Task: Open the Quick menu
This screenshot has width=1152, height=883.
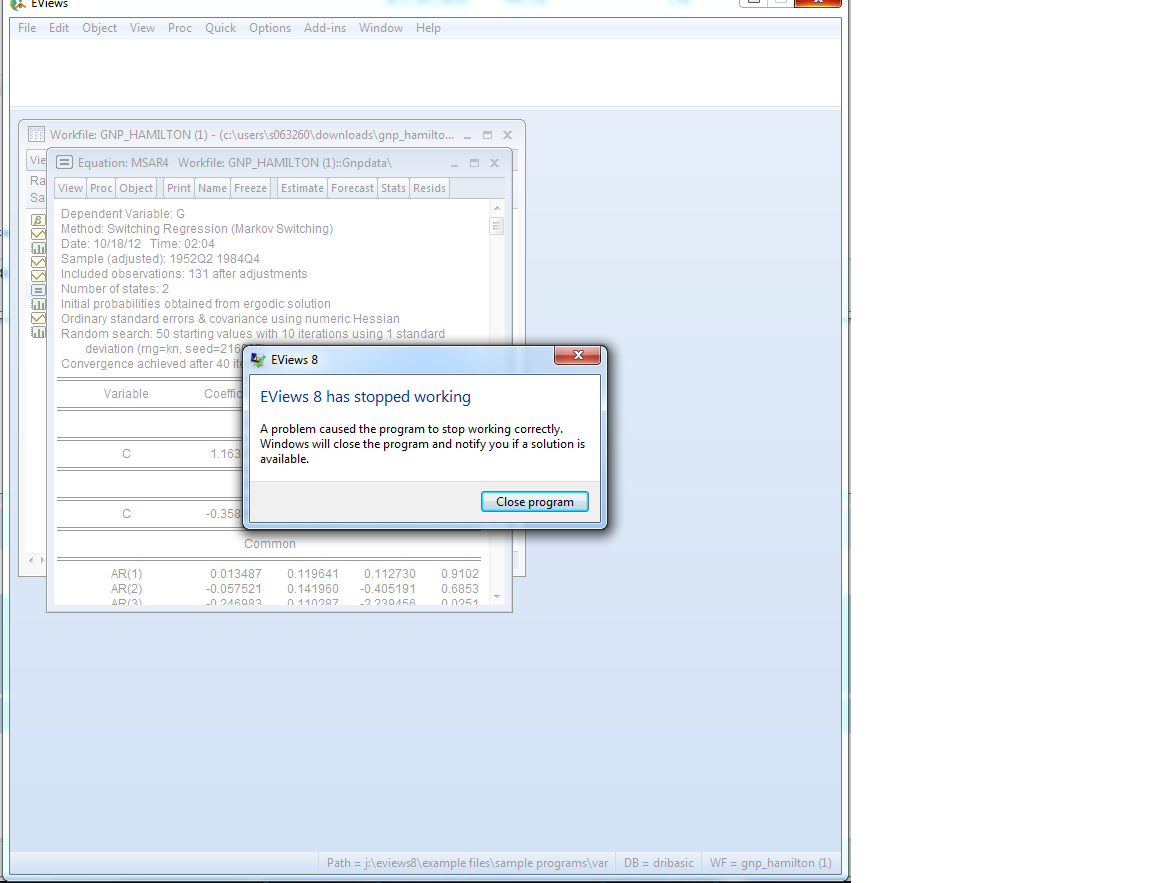Action: 220,28
